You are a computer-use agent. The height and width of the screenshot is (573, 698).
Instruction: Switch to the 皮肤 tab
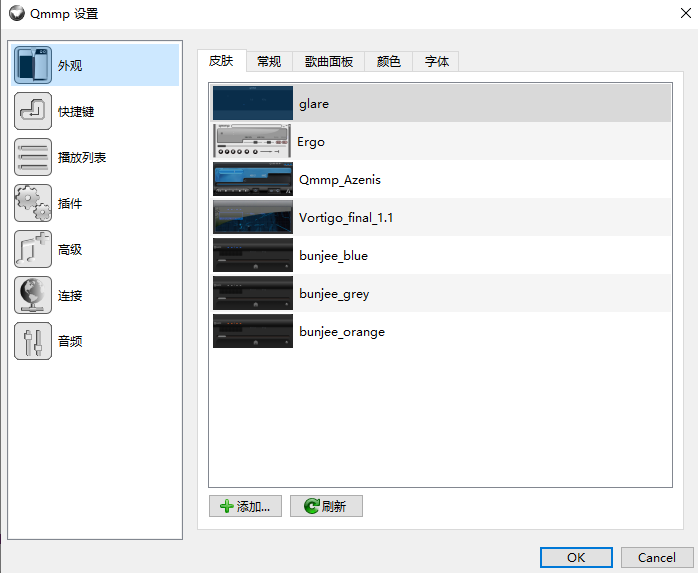click(x=221, y=61)
